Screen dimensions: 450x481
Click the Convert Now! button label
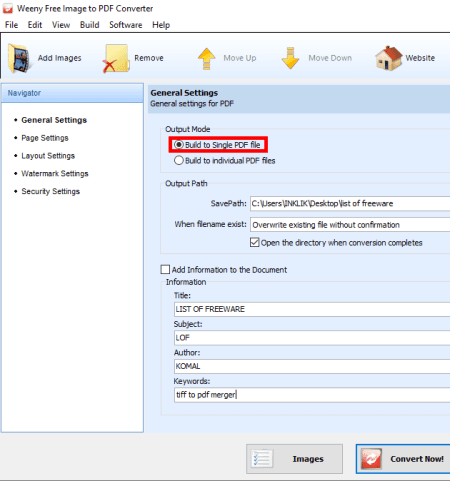pyautogui.click(x=417, y=459)
